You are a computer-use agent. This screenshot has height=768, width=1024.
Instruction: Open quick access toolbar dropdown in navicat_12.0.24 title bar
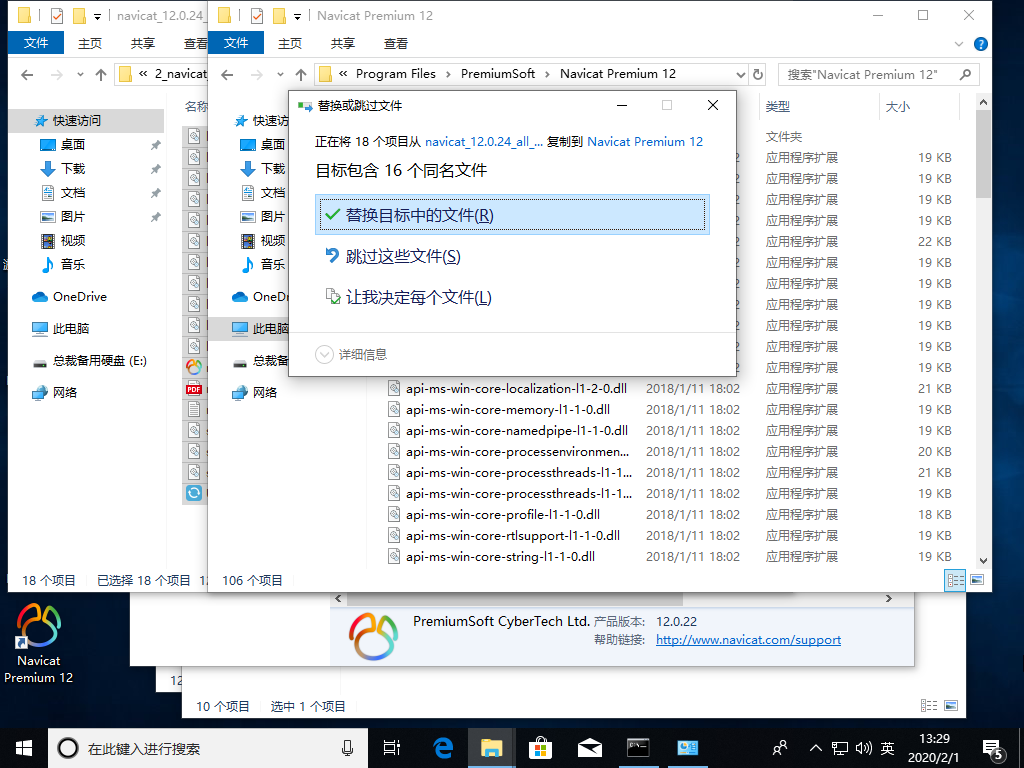click(97, 16)
